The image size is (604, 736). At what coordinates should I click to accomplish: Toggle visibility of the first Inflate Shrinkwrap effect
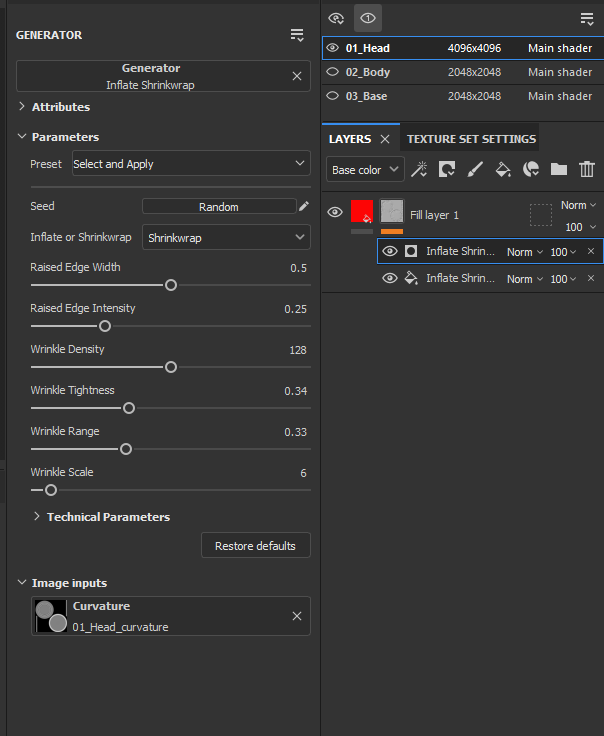tap(390, 252)
